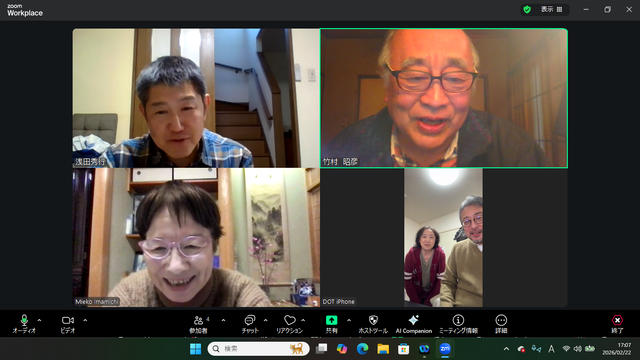Start screen sharing with the 共有 button

click(x=331, y=324)
